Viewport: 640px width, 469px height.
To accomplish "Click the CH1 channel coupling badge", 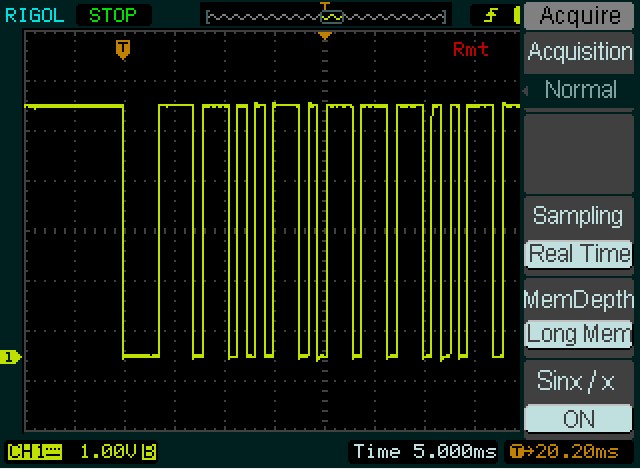I will pyautogui.click(x=34, y=452).
